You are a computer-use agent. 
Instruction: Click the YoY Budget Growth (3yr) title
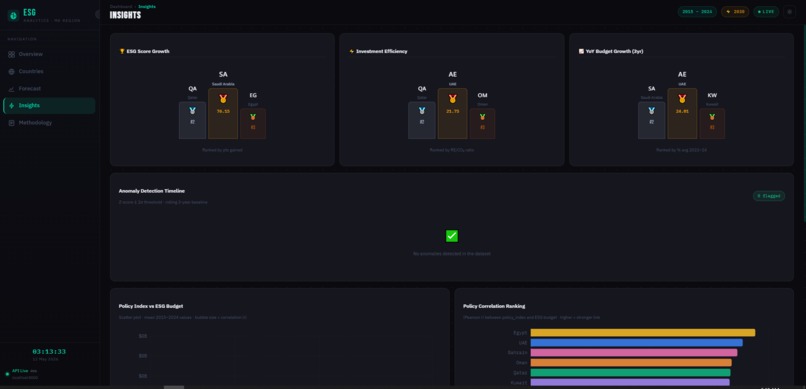coord(614,51)
